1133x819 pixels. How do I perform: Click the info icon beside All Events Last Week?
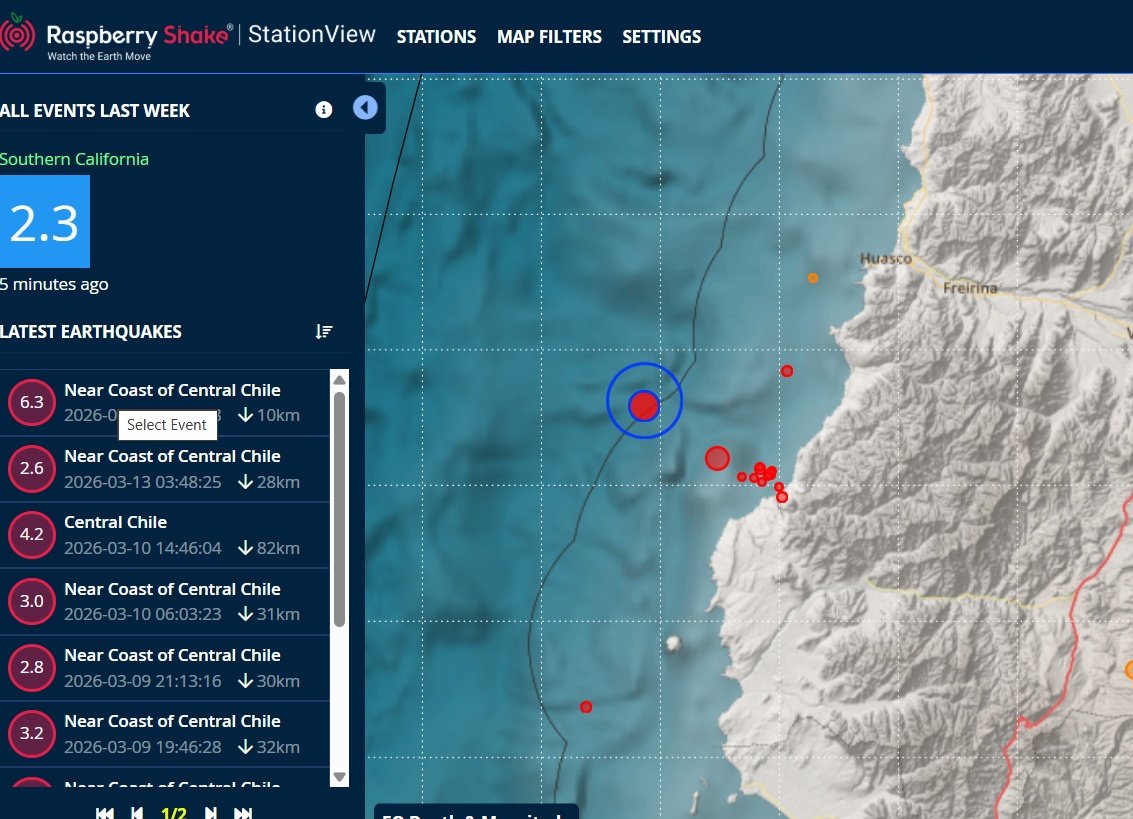point(324,109)
